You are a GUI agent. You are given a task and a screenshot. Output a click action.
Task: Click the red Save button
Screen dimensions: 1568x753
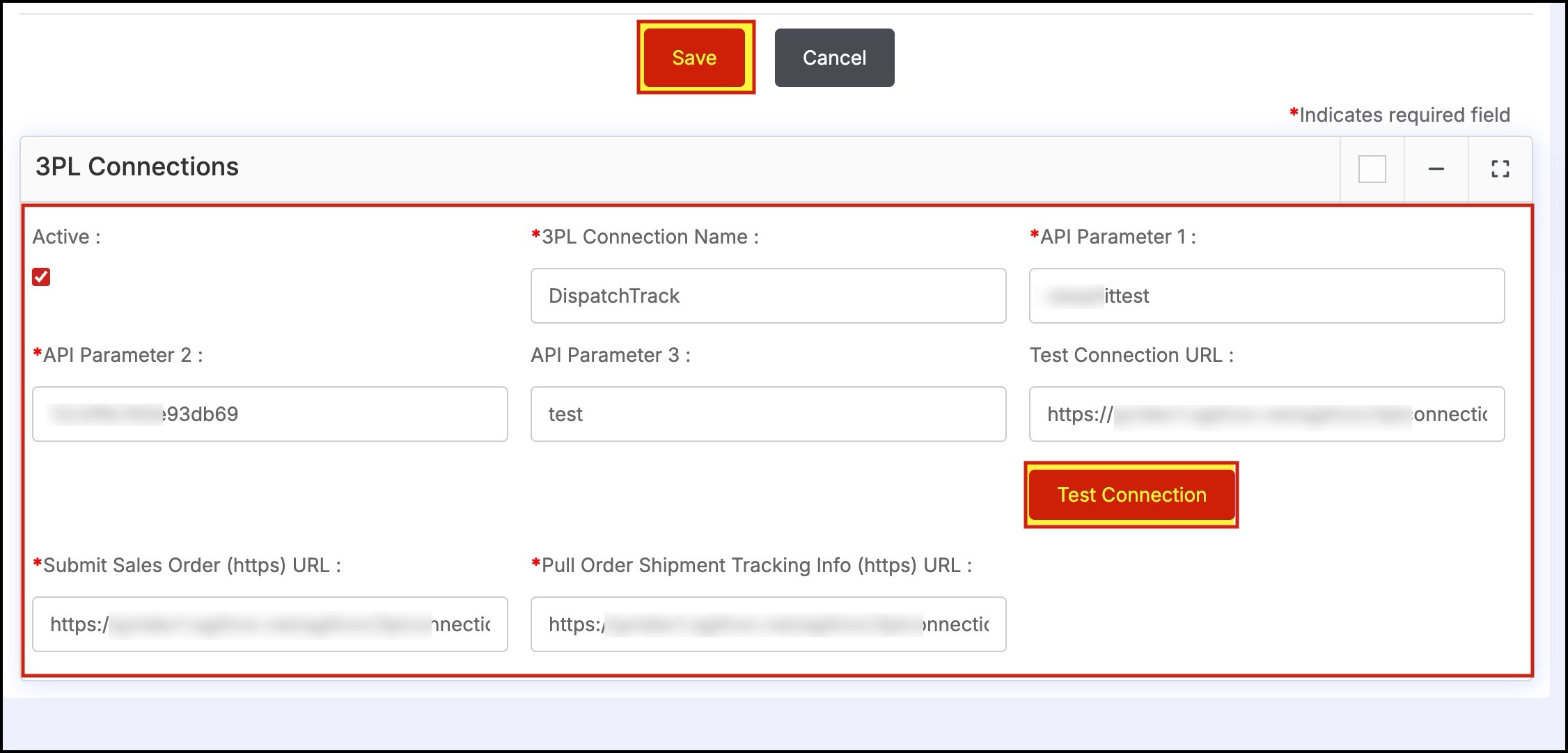tap(694, 58)
